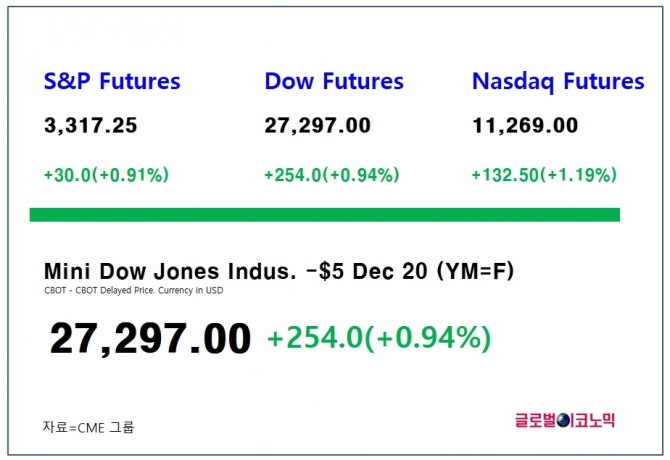Click the green horizontal divider bar

pyautogui.click(x=325, y=215)
